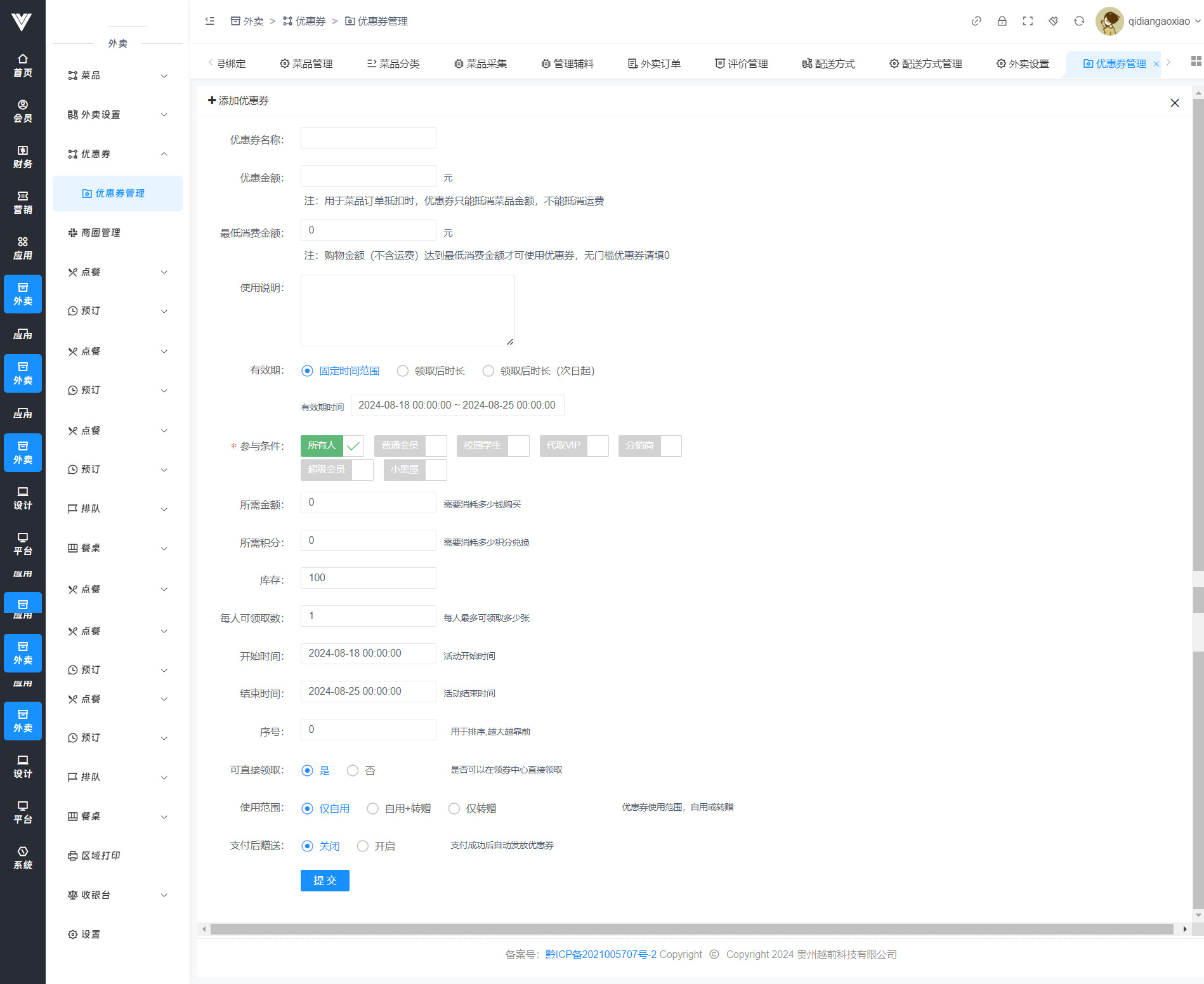Toggle the 普通会员 participation checkbox
The height and width of the screenshot is (984, 1204).
(410, 446)
